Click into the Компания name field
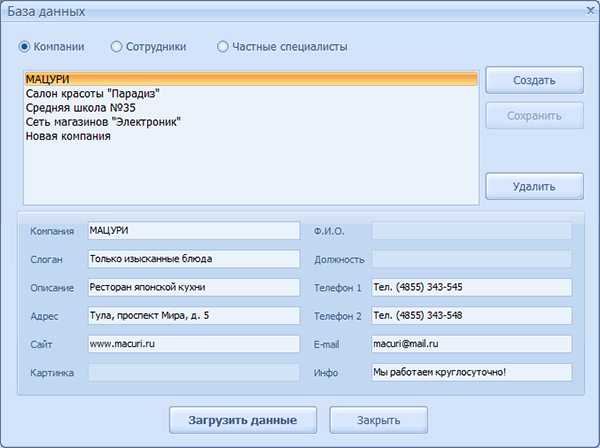This screenshot has height=448, width=600. coord(193,231)
